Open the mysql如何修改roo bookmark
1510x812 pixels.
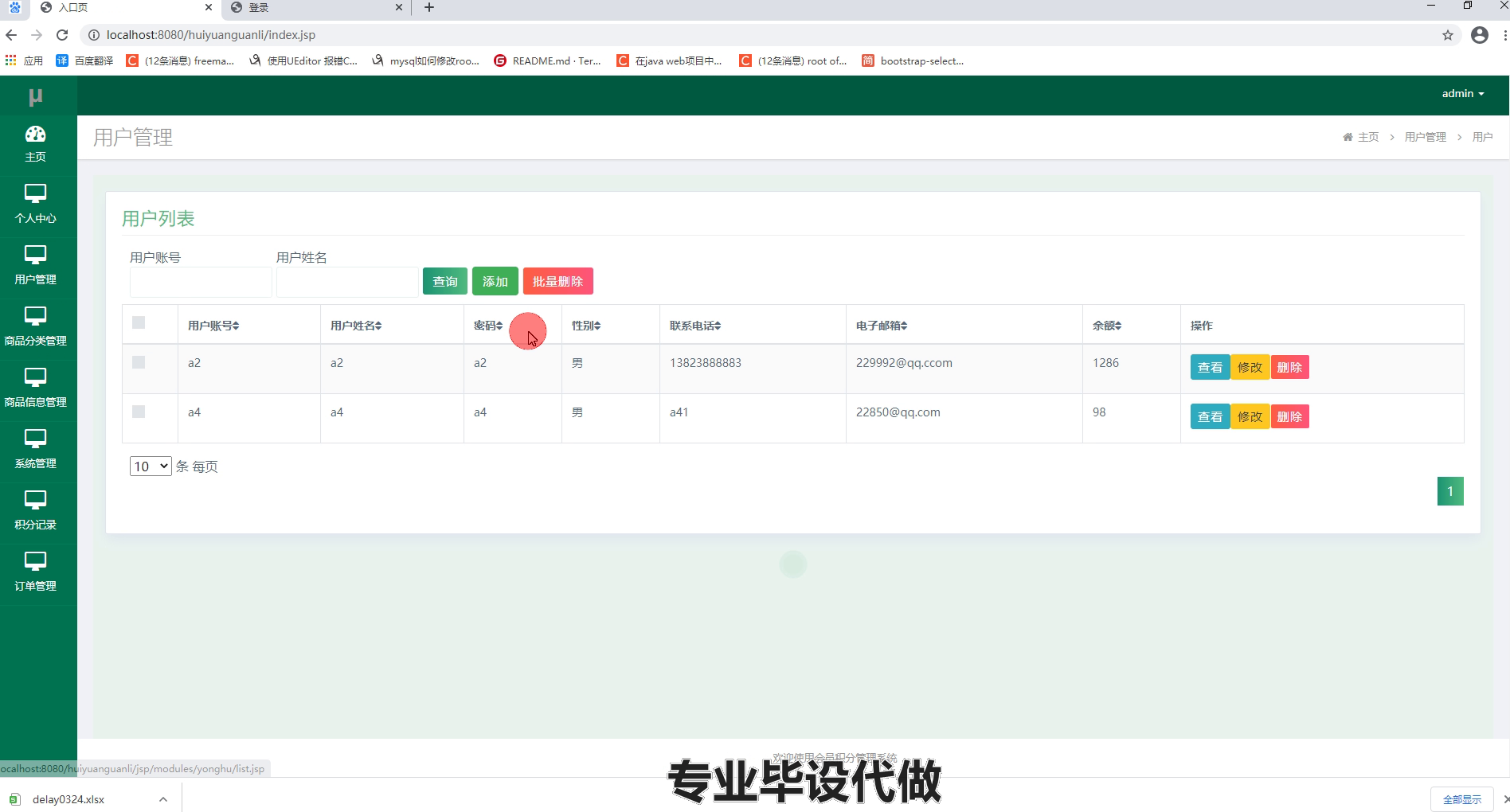point(425,61)
